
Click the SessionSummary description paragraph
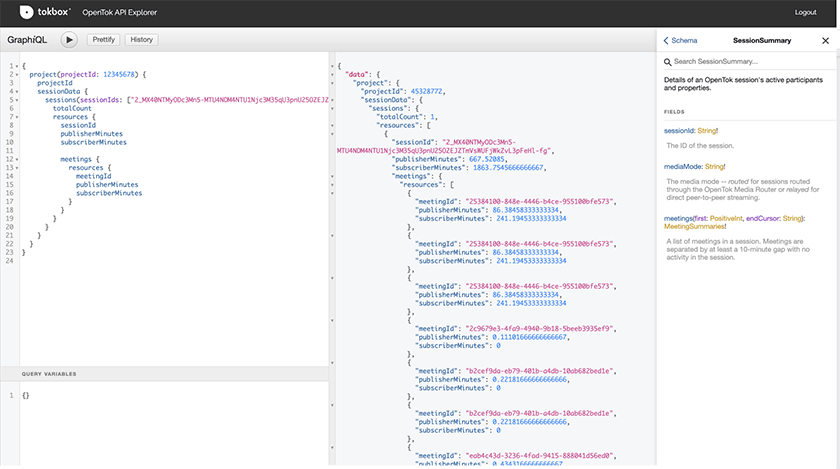tap(743, 84)
